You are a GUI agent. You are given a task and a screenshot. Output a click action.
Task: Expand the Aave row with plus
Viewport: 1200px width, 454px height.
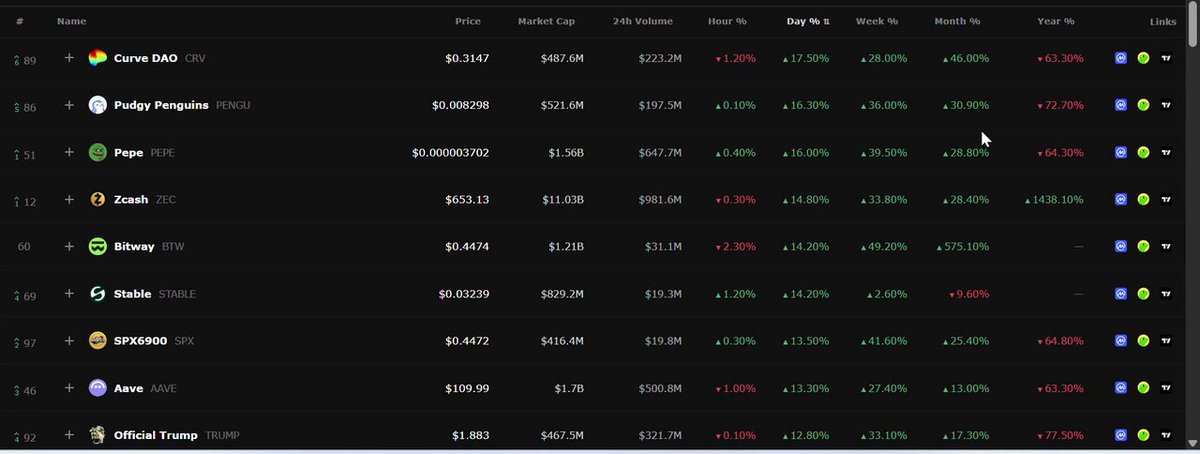tap(69, 387)
